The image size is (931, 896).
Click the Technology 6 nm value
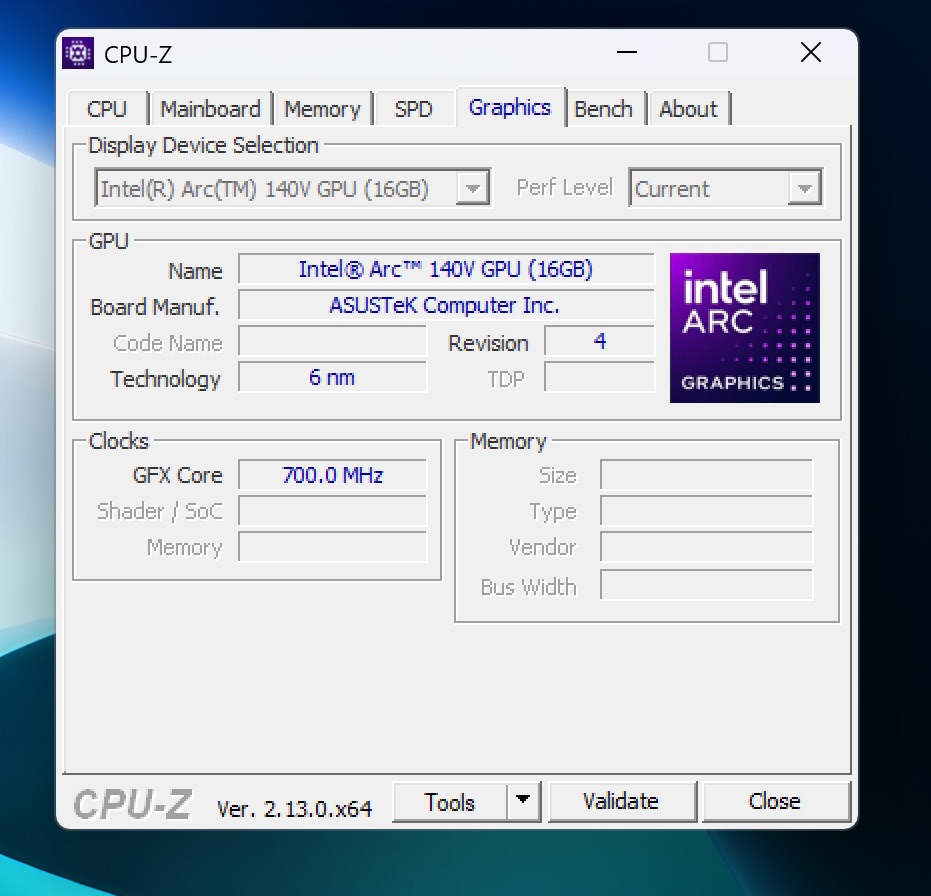[x=332, y=377]
